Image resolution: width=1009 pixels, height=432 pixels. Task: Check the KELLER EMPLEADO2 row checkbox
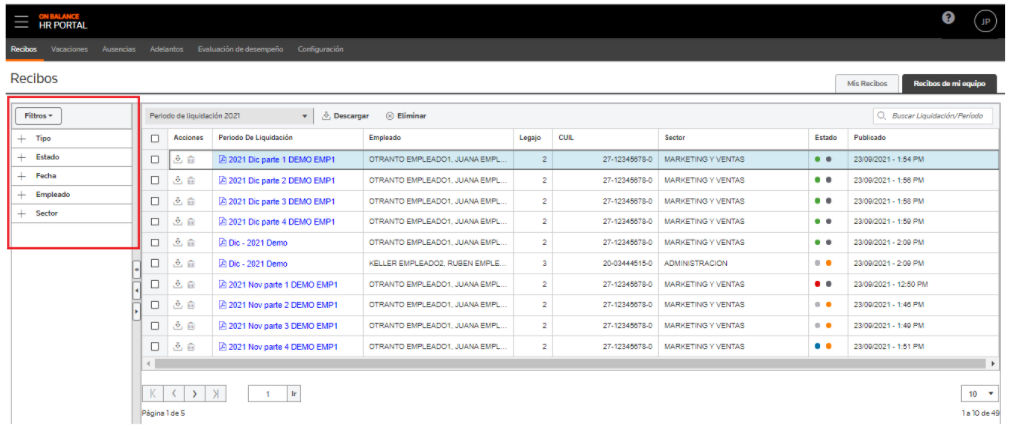(154, 263)
